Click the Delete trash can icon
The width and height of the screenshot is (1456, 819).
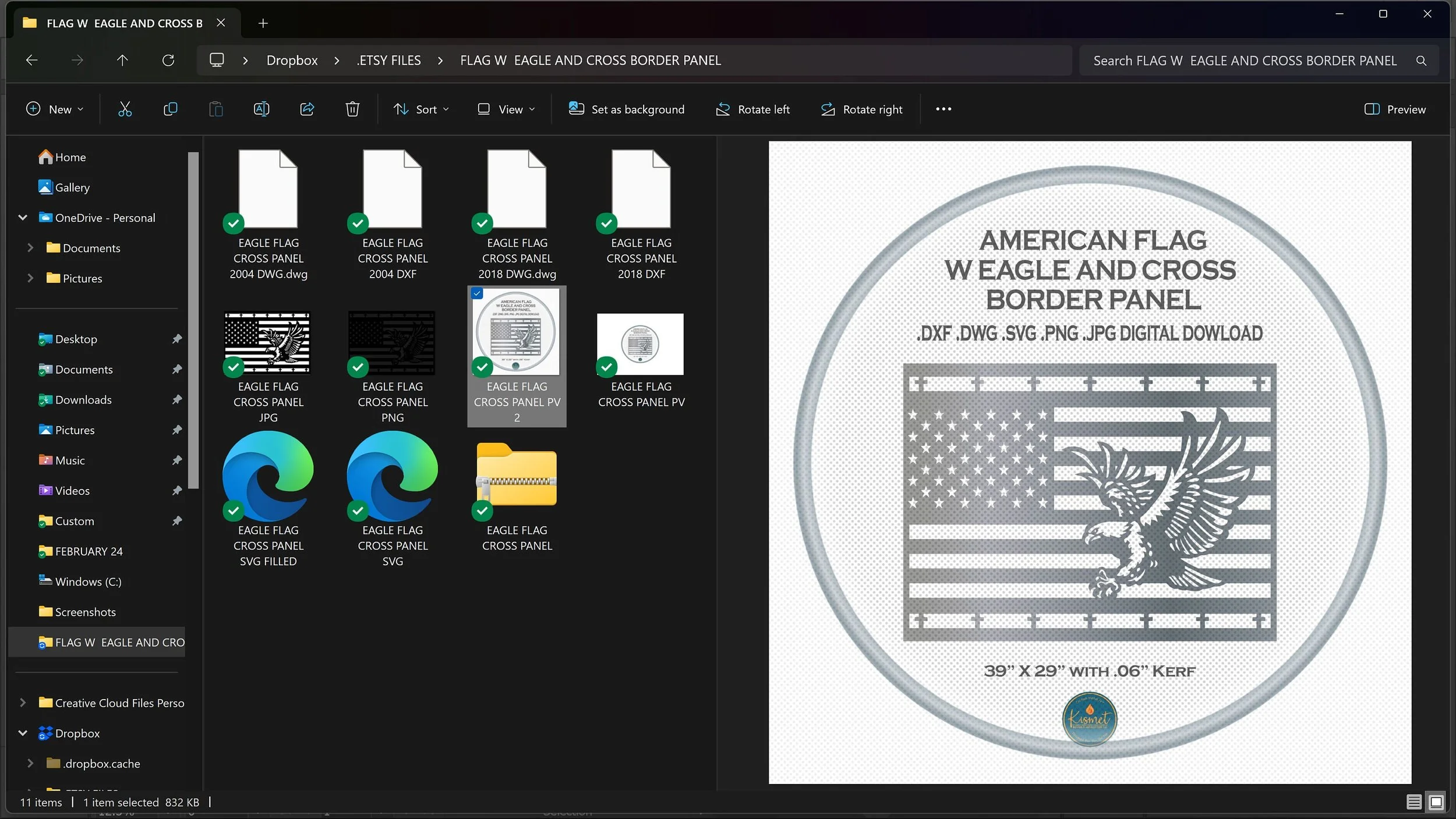(352, 109)
